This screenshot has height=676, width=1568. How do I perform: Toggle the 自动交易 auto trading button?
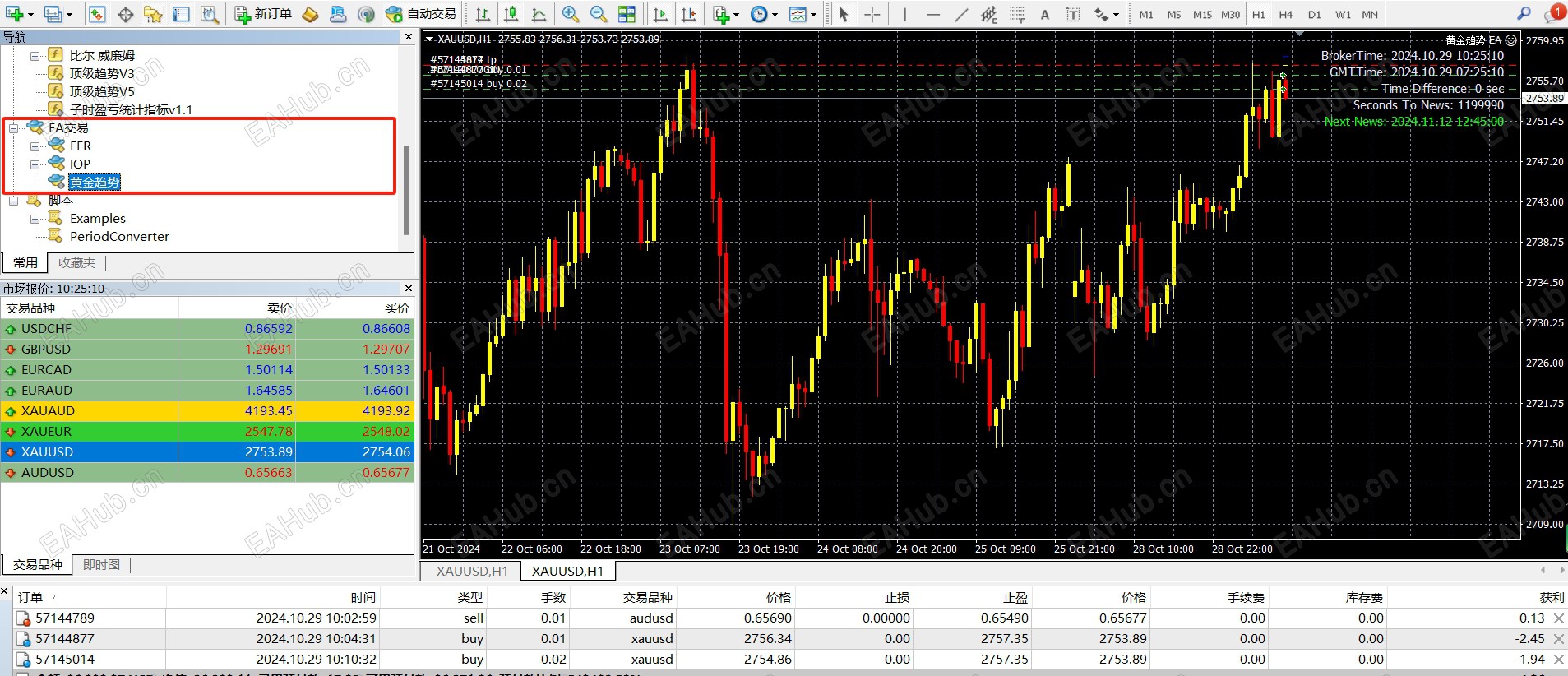421,14
